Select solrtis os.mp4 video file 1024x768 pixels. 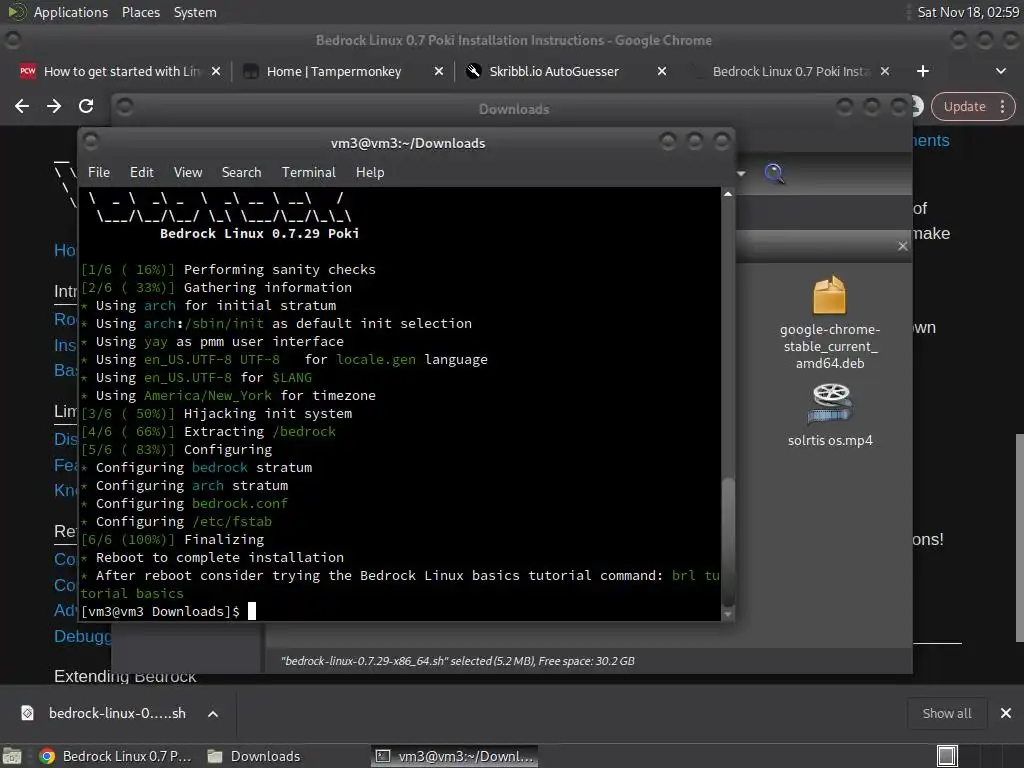click(x=830, y=415)
